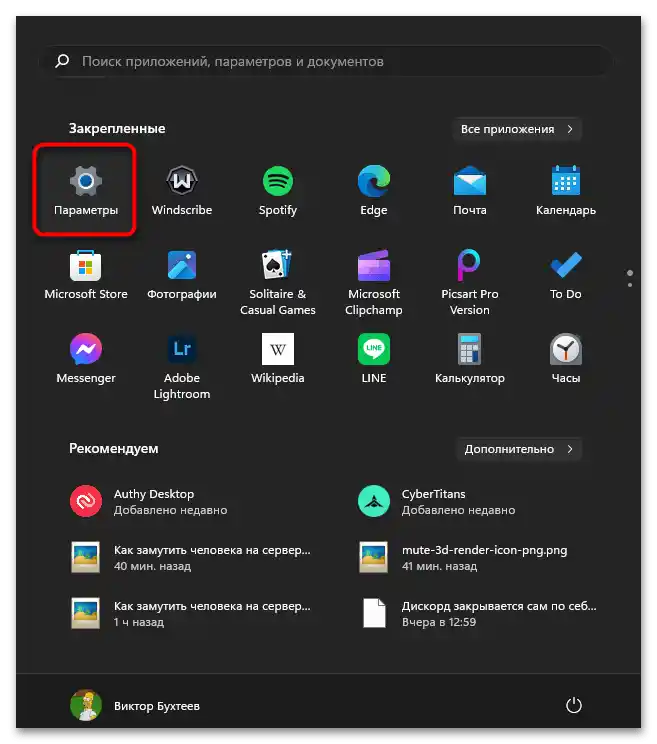The image size is (657, 744).
Task: Select the current pinned apps page dot
Action: [629, 273]
